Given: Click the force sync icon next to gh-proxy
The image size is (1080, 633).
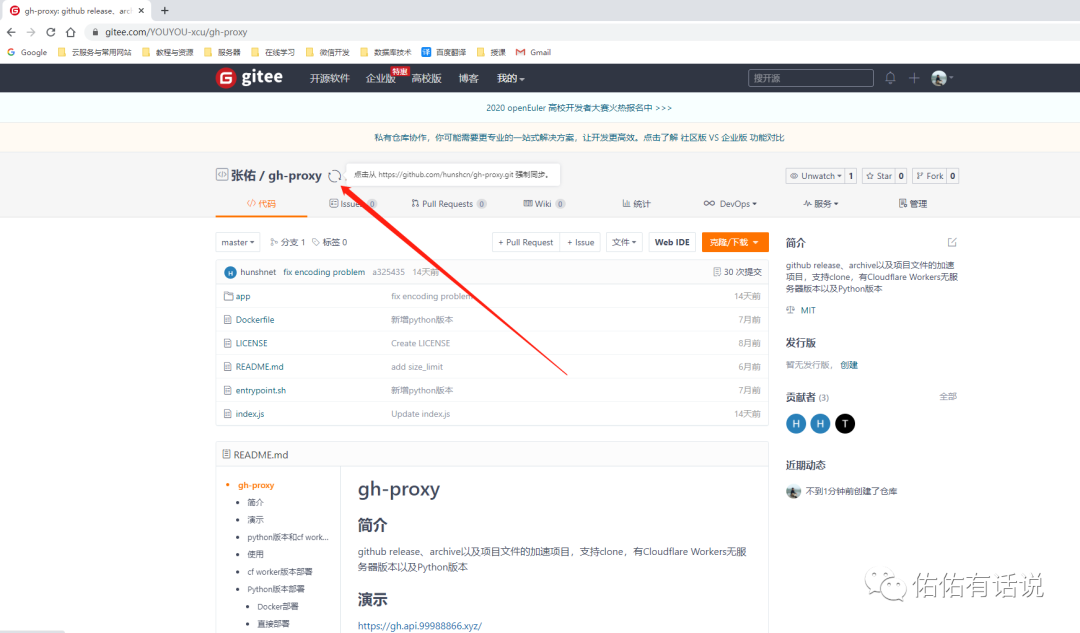Looking at the screenshot, I should coord(334,176).
